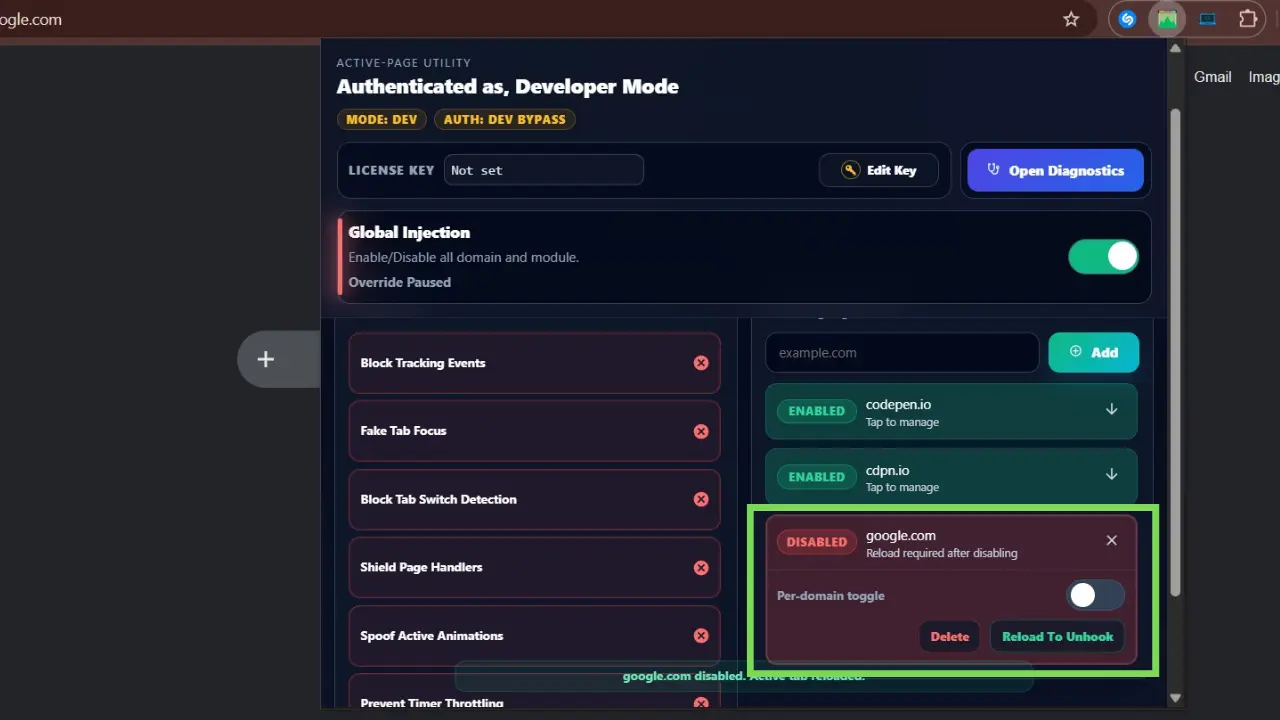Click the red X on Block Tracking Events
This screenshot has width=1280, height=720.
tap(701, 363)
